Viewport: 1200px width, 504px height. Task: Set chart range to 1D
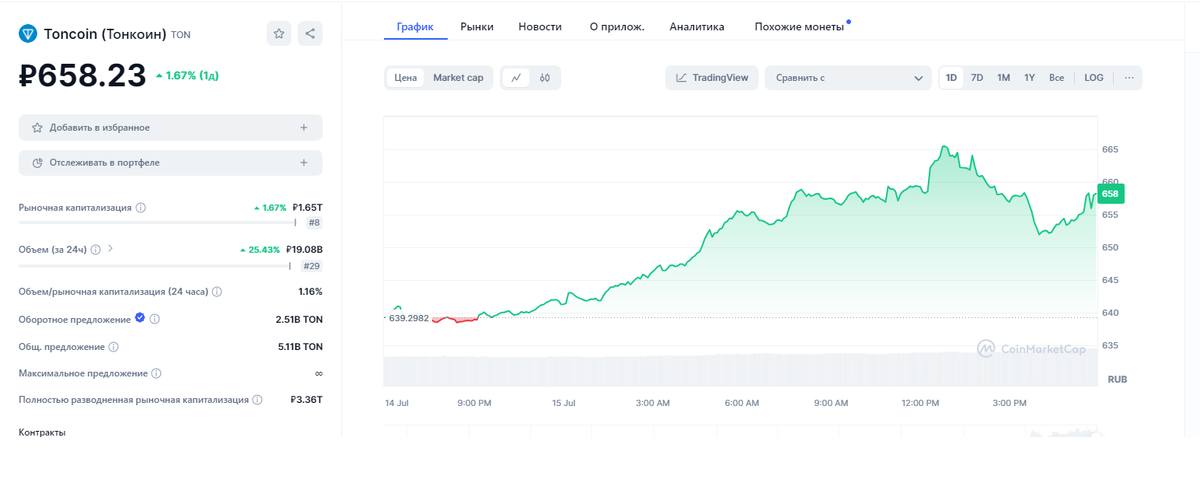pos(951,77)
